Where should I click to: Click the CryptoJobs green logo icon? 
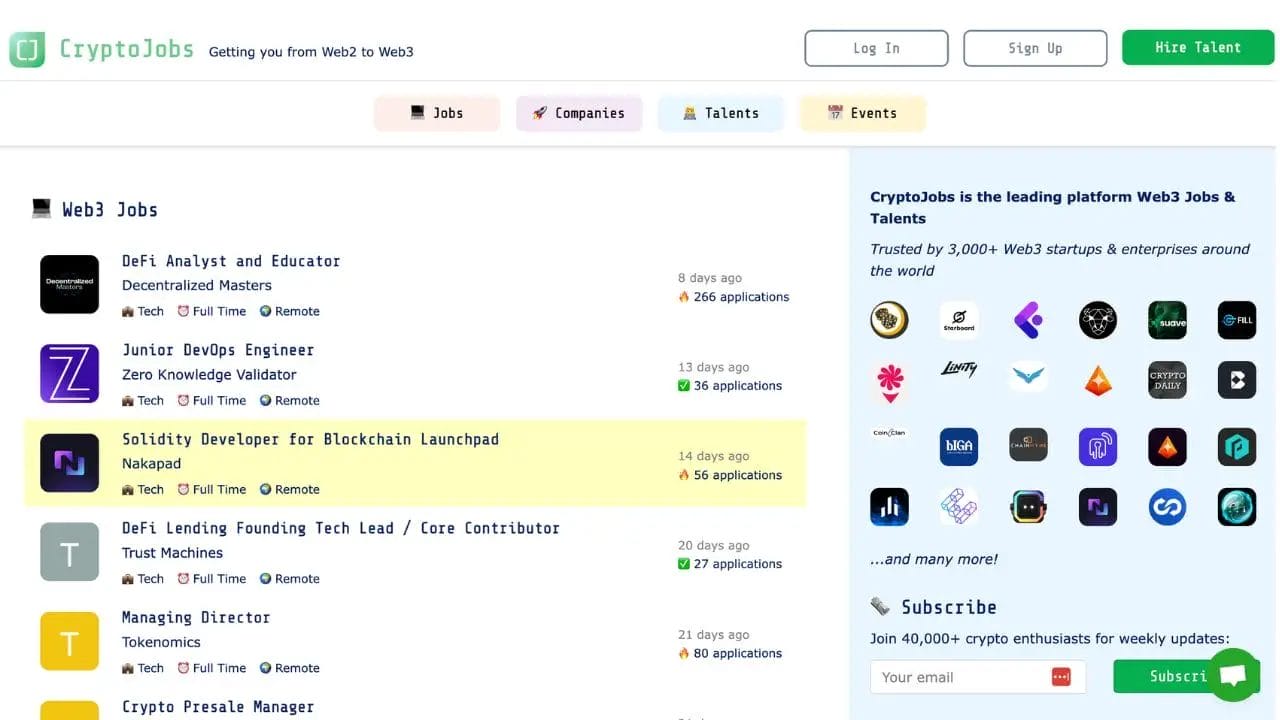[27, 48]
